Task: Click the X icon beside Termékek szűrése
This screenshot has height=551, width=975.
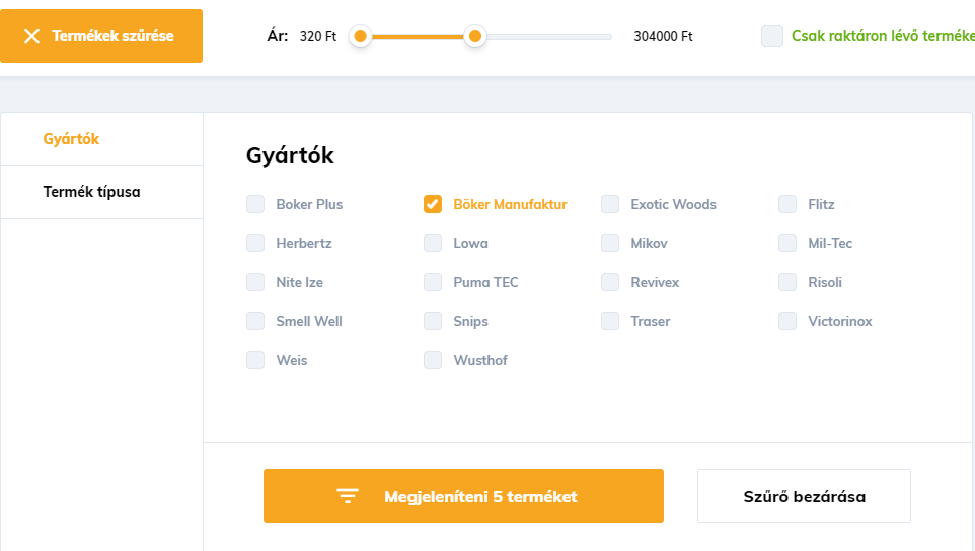Action: click(x=32, y=36)
